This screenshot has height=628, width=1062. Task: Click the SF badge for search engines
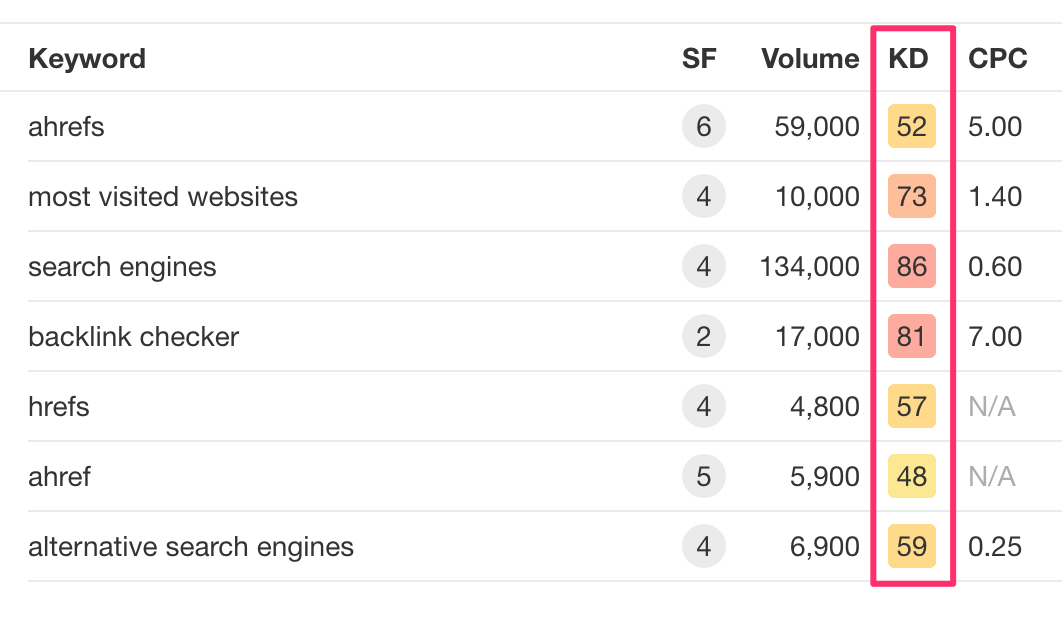pos(703,267)
